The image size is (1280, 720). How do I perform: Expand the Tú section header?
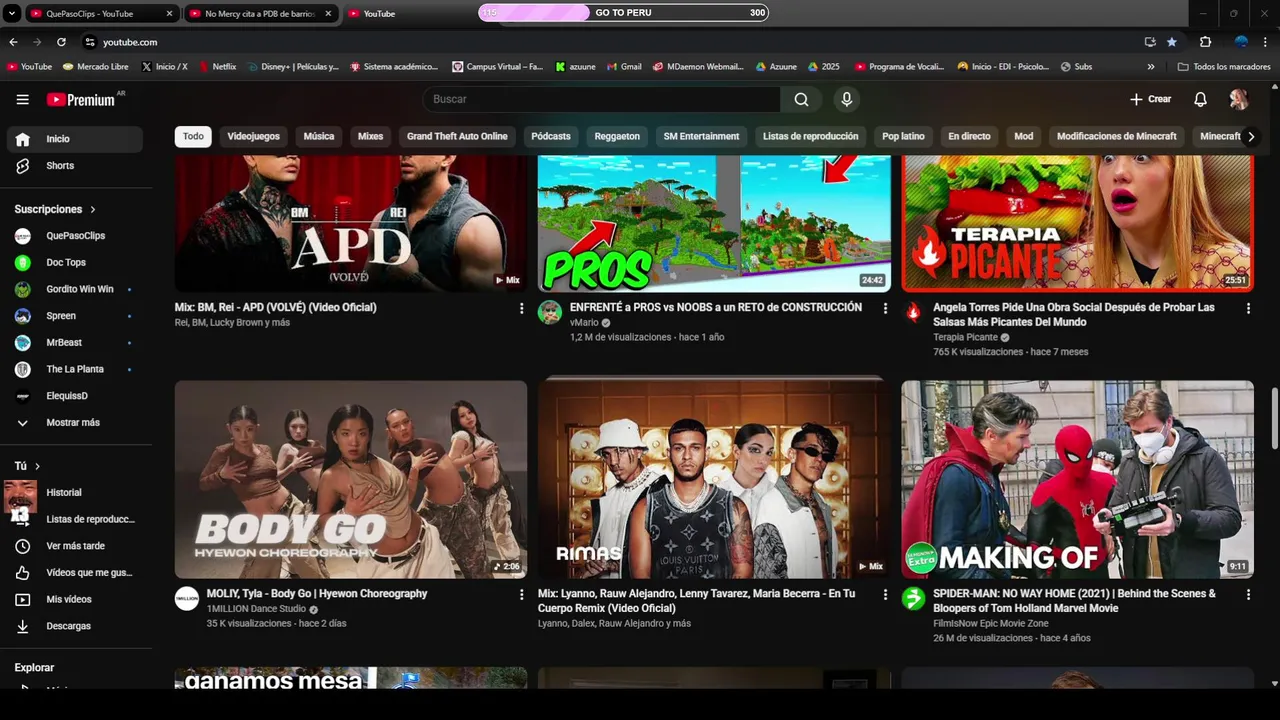click(x=27, y=466)
